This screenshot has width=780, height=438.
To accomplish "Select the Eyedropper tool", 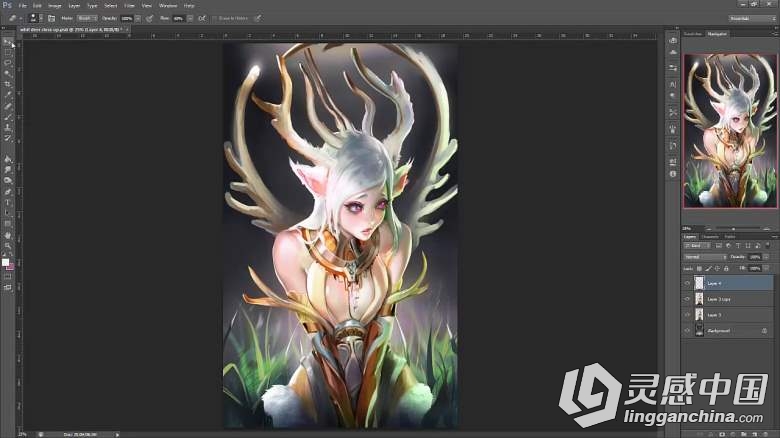I will pyautogui.click(x=7, y=95).
